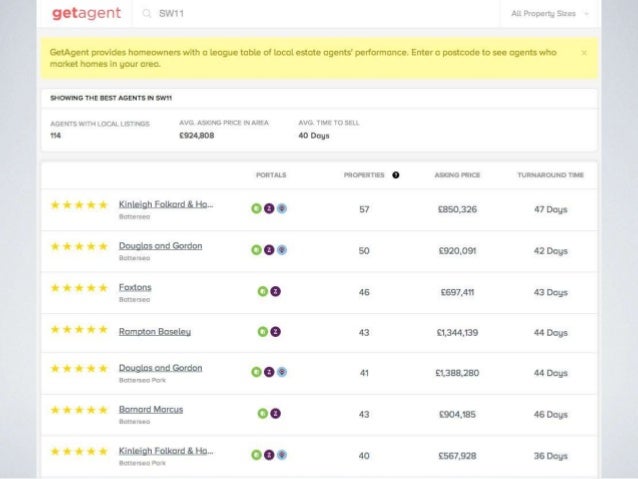Open Douglas and Gordon Battersea Park link
The image size is (638, 479).
click(160, 368)
